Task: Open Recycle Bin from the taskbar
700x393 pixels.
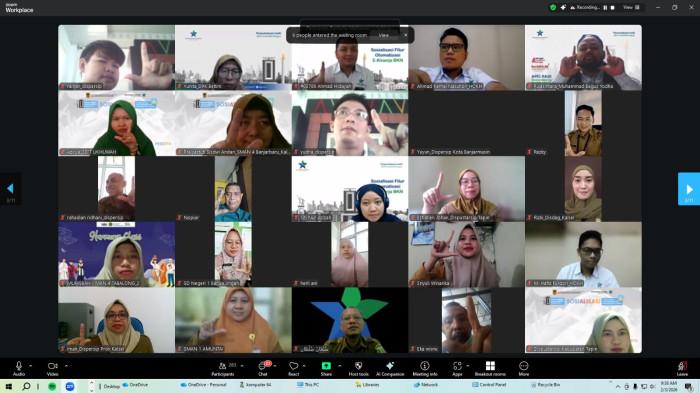Action: (545, 385)
